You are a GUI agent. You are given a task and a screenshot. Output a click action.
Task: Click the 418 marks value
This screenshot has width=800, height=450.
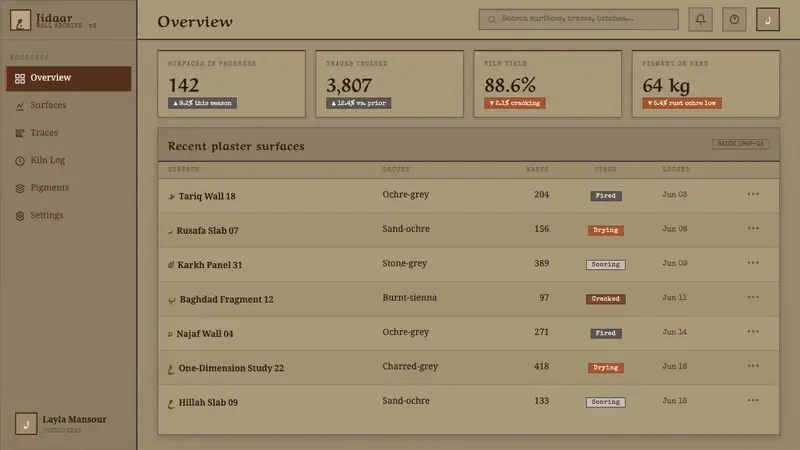[541, 366]
